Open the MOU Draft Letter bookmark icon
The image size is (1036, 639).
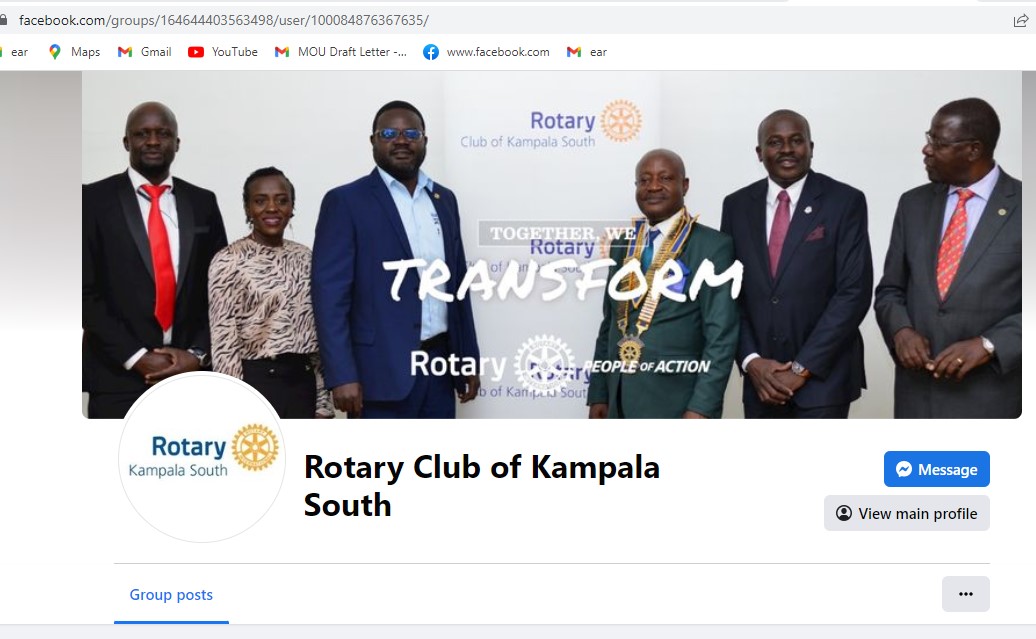282,52
